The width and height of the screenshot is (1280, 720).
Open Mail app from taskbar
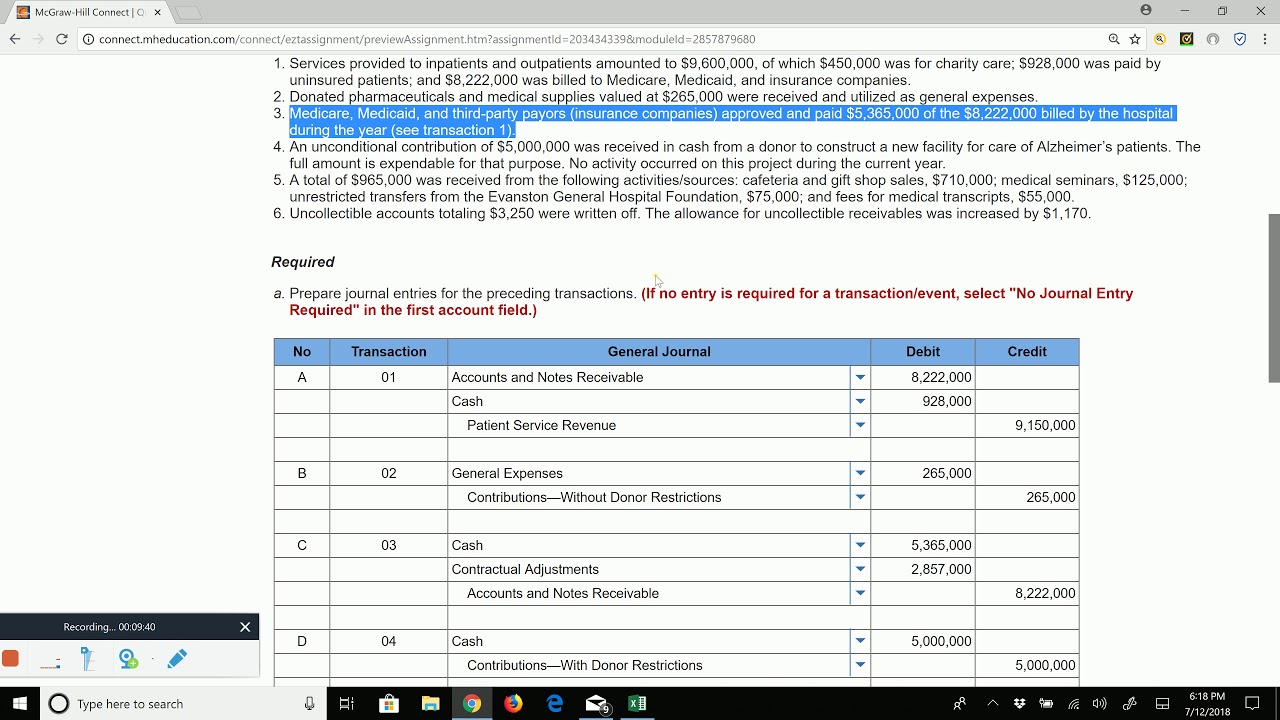coord(597,704)
